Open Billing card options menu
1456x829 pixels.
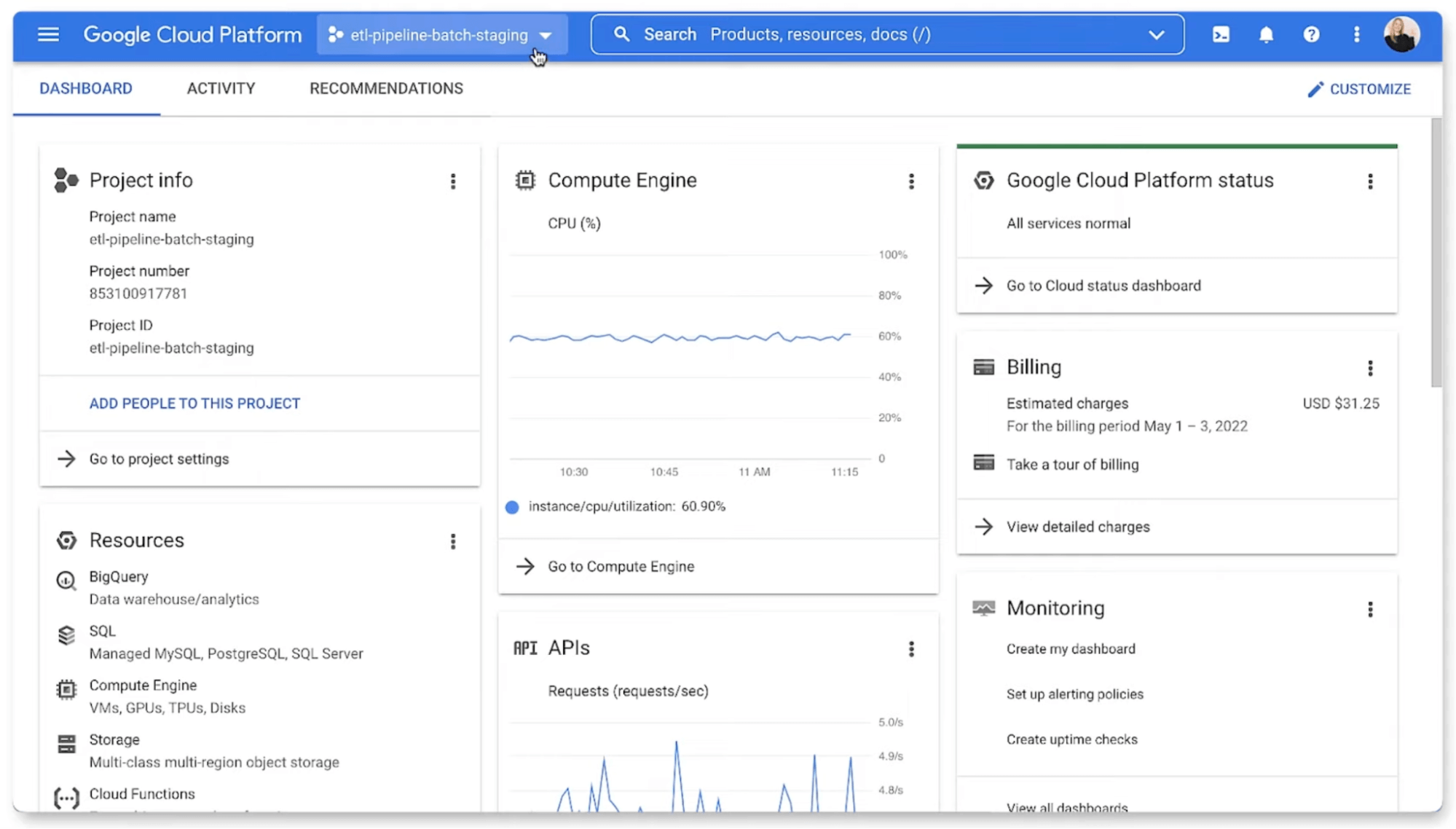[x=1370, y=368]
